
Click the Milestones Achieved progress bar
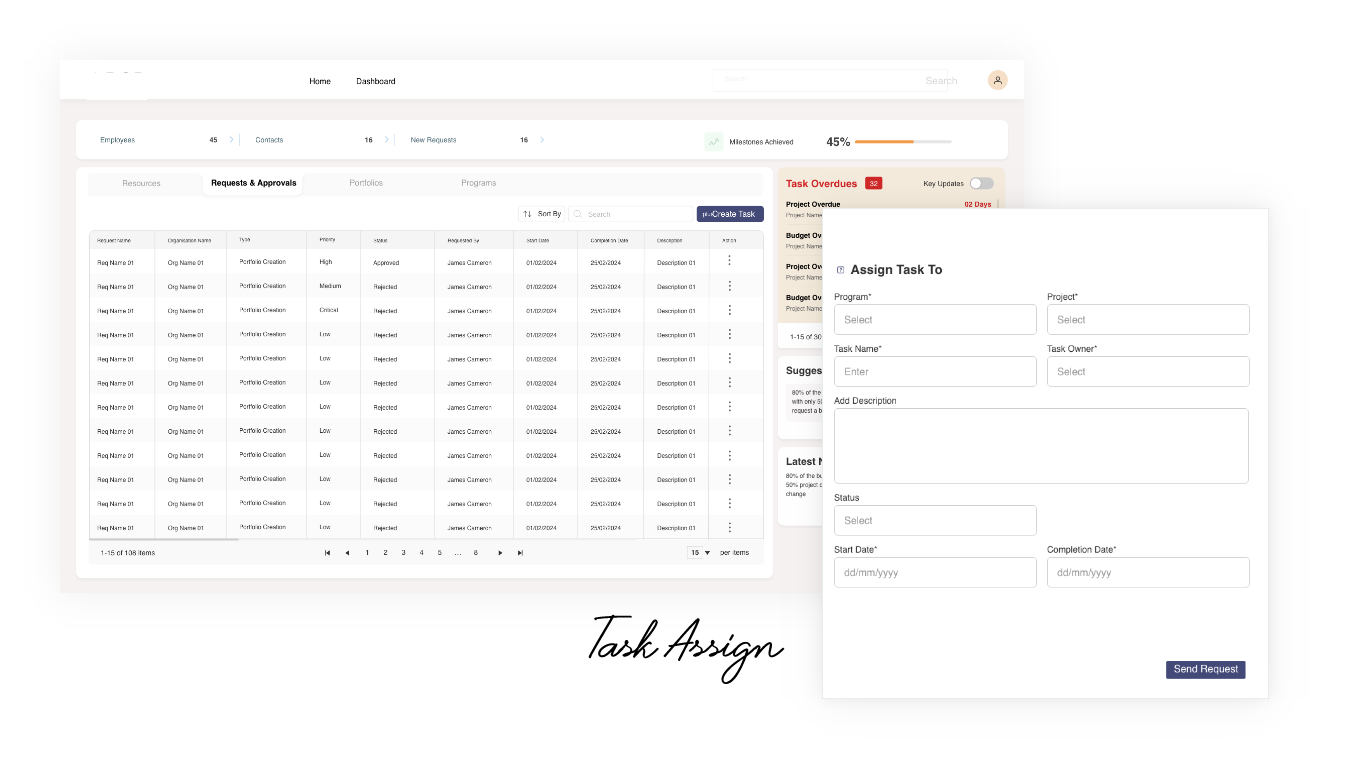click(x=902, y=142)
